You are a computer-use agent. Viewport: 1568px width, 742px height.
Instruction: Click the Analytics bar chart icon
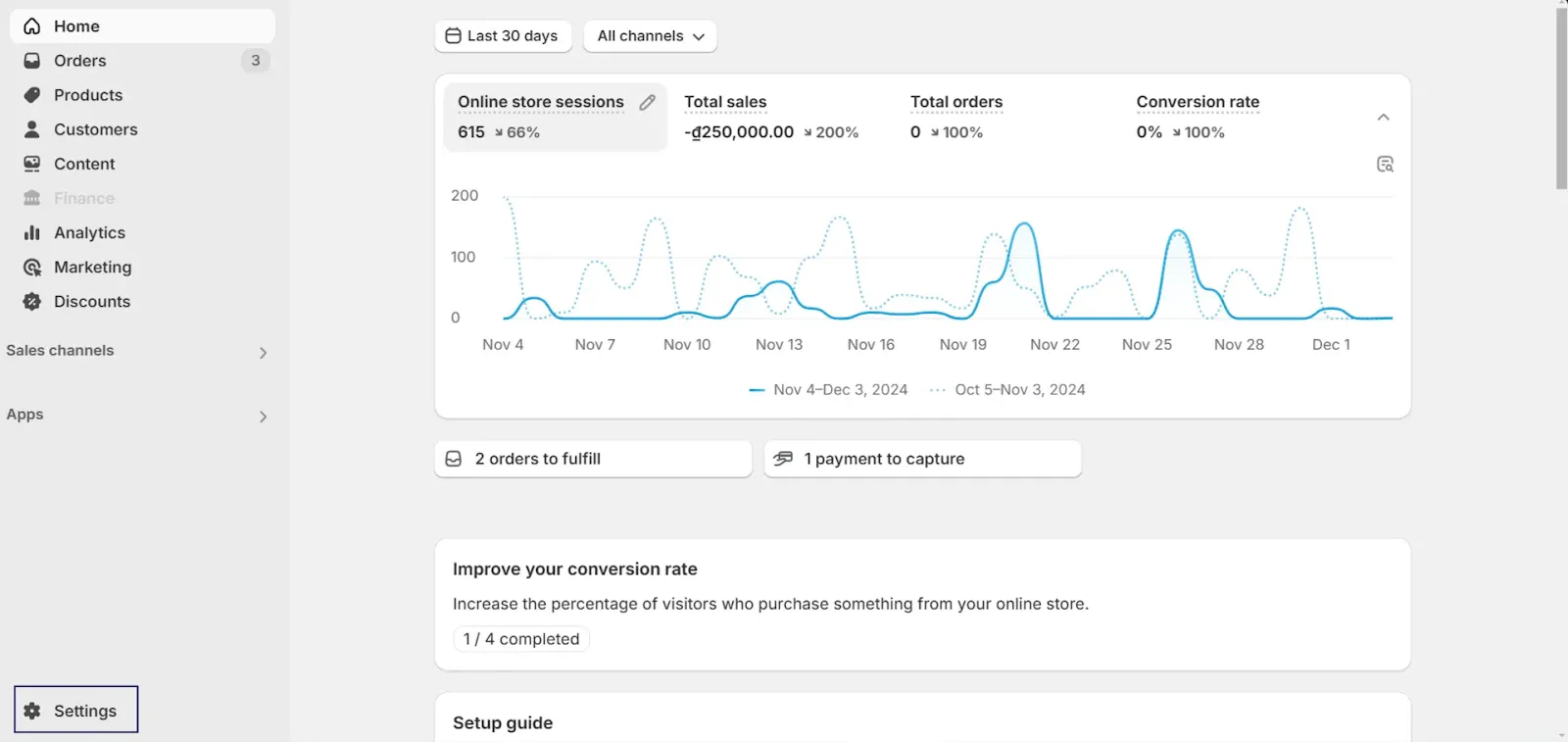tap(32, 232)
